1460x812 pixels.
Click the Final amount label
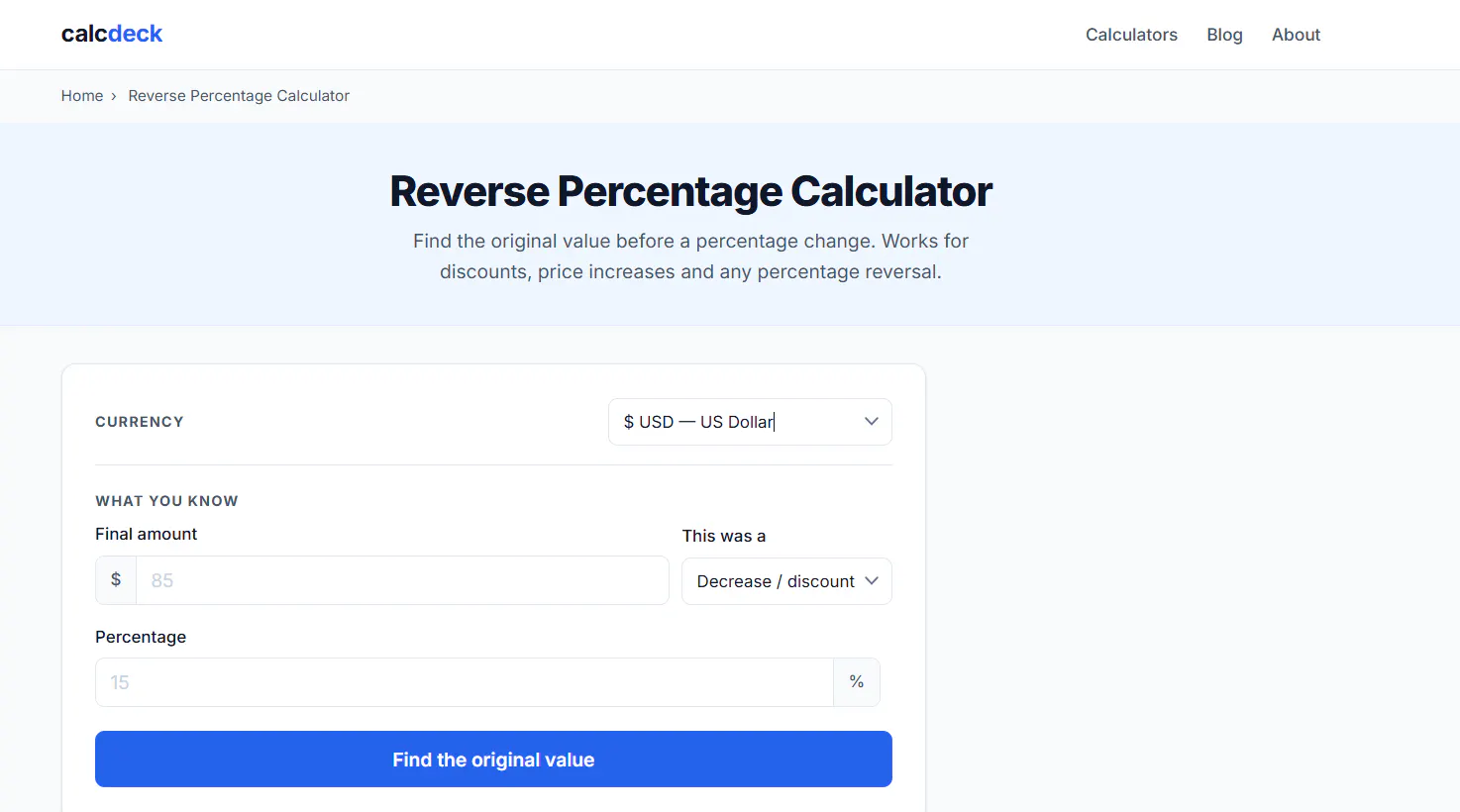pos(146,534)
